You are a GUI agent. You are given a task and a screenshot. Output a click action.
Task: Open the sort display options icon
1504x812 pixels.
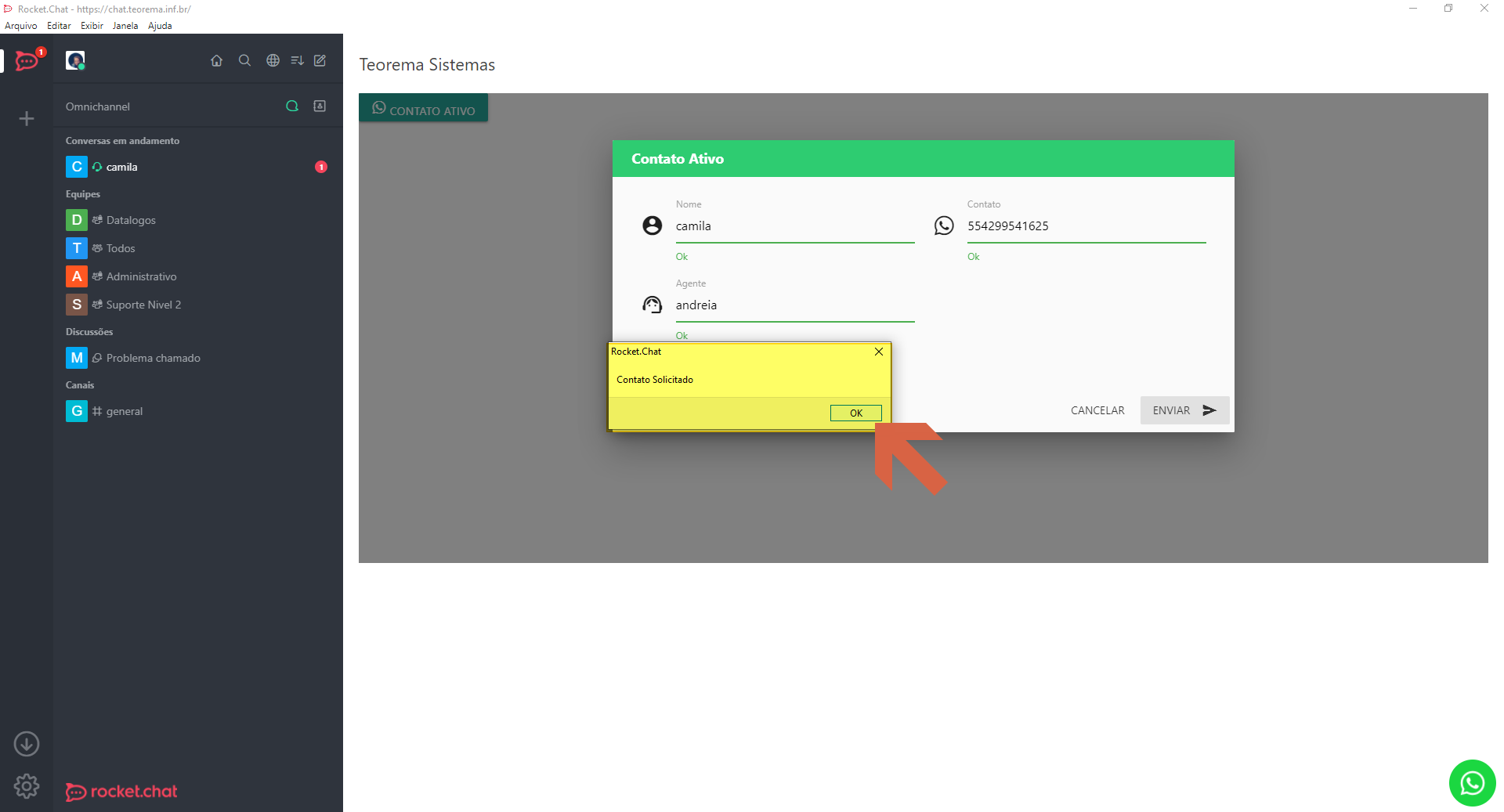297,60
